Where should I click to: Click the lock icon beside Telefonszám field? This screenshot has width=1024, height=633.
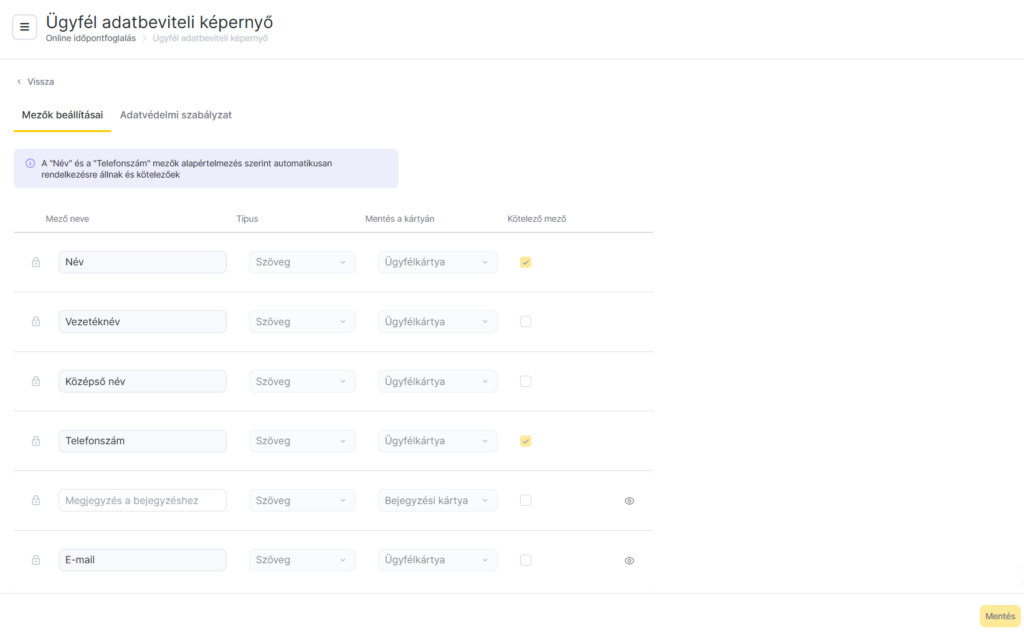(x=36, y=441)
